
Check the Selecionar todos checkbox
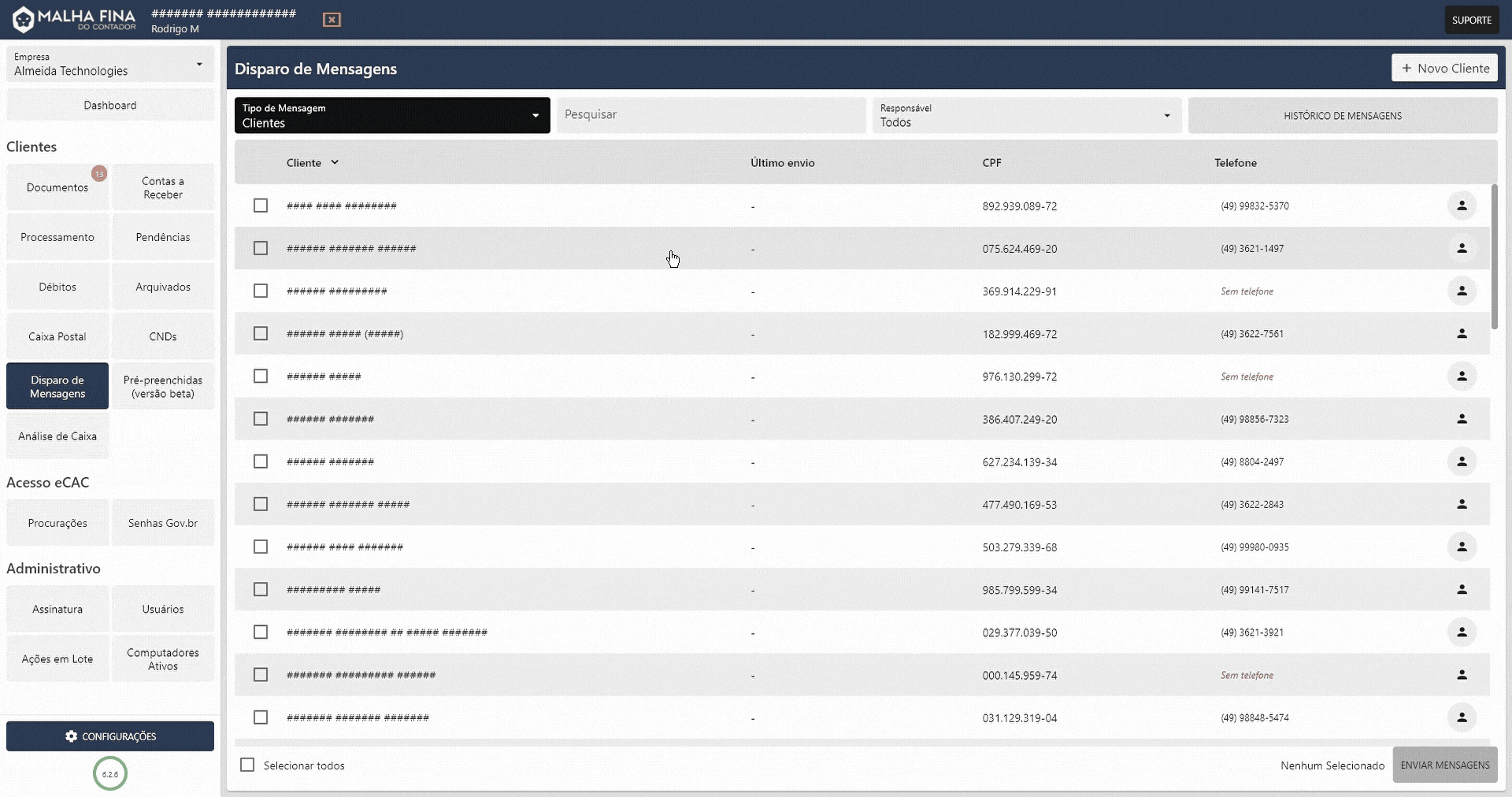(x=247, y=765)
